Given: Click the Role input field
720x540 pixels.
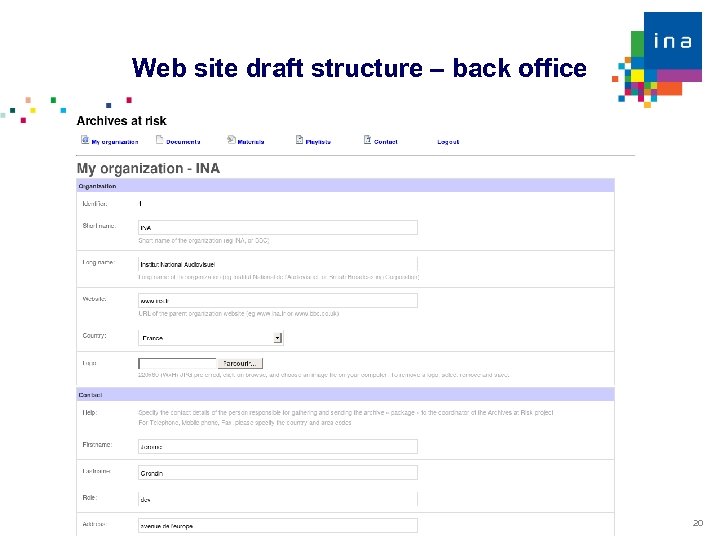Looking at the screenshot, I should click(x=278, y=499).
